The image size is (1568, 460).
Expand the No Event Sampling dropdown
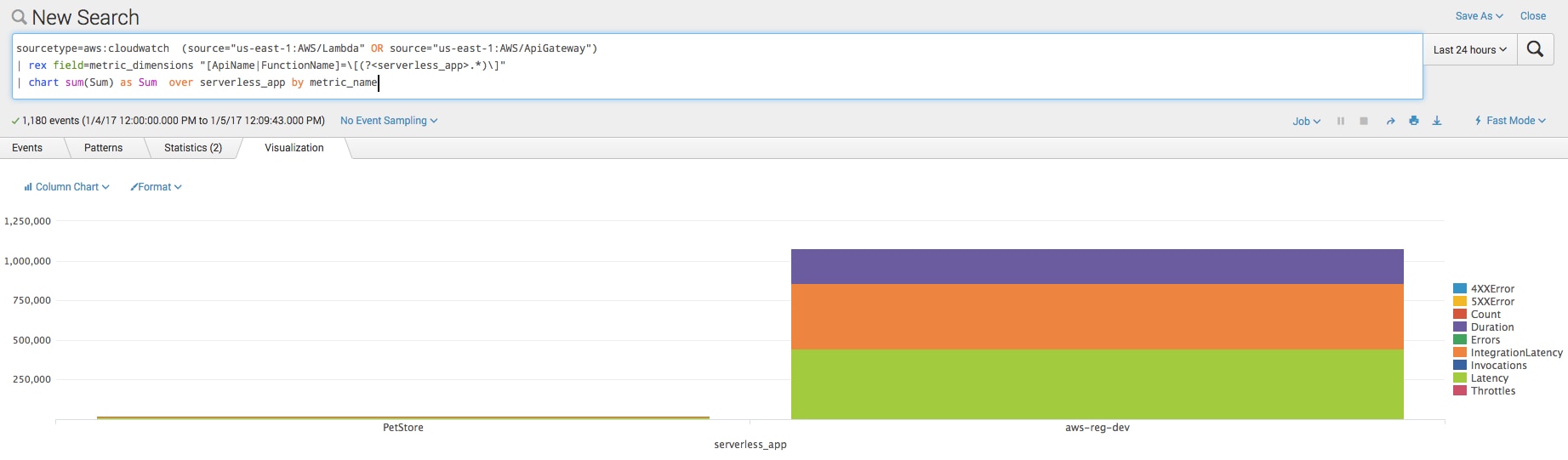[x=389, y=121]
